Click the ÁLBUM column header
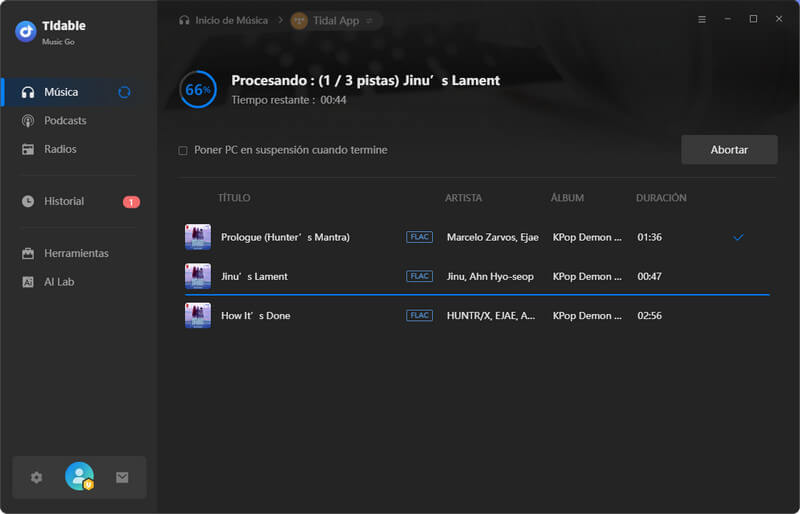Viewport: 800px width, 514px height. (567, 198)
